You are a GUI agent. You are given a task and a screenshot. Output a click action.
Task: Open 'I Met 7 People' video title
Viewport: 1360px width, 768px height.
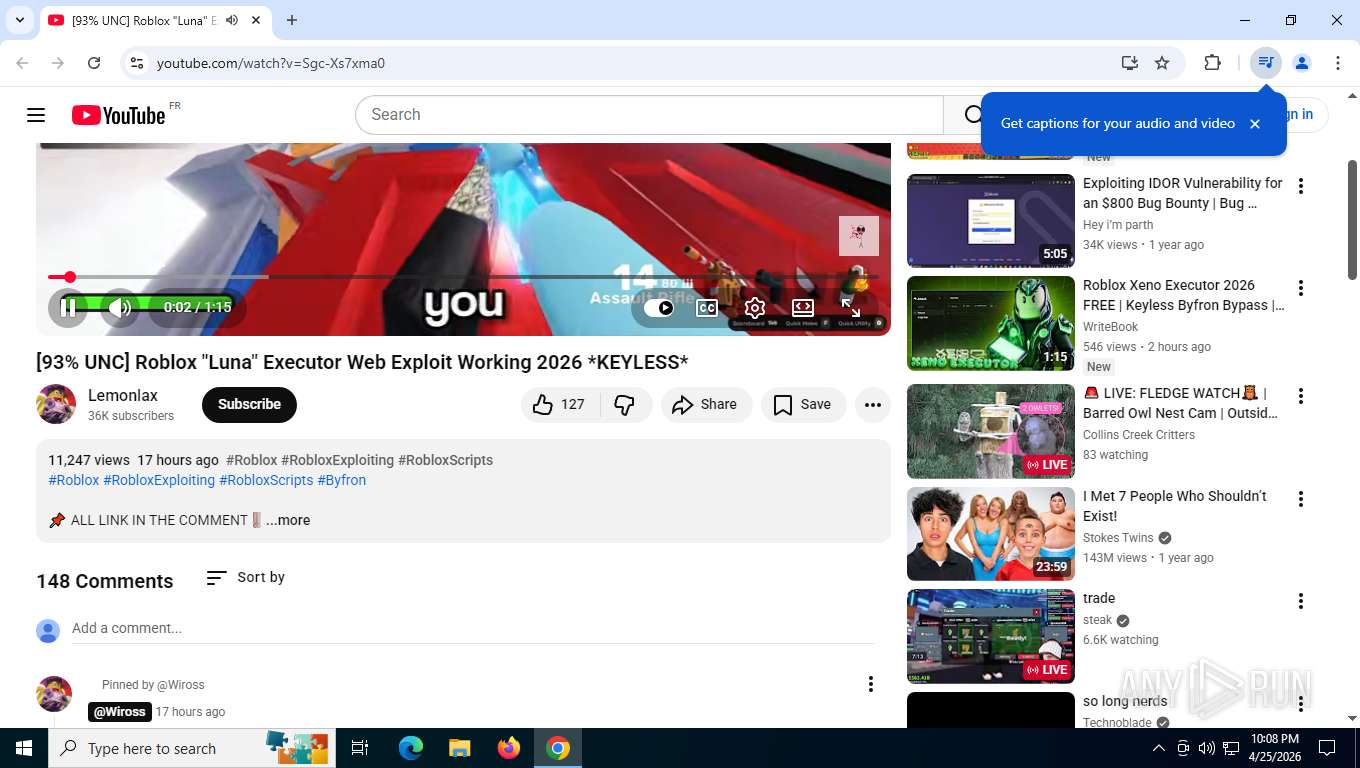tap(1174, 506)
